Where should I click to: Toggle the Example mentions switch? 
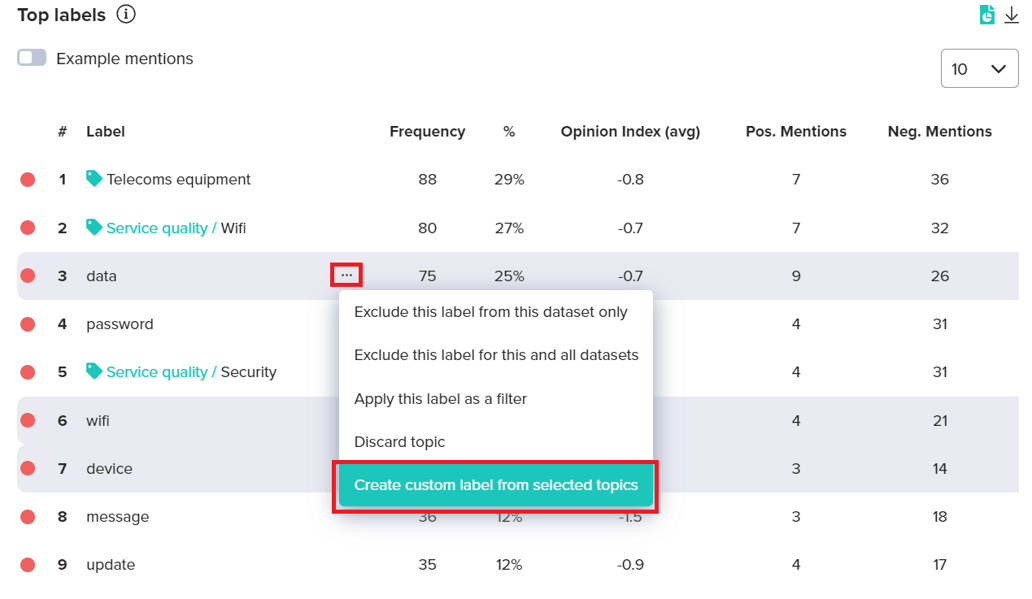[x=32, y=58]
